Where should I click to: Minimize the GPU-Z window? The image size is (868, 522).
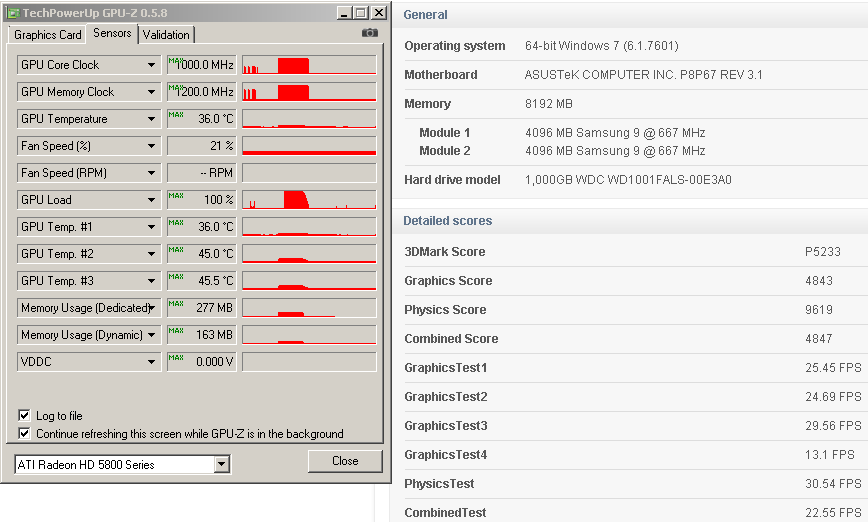[x=344, y=13]
